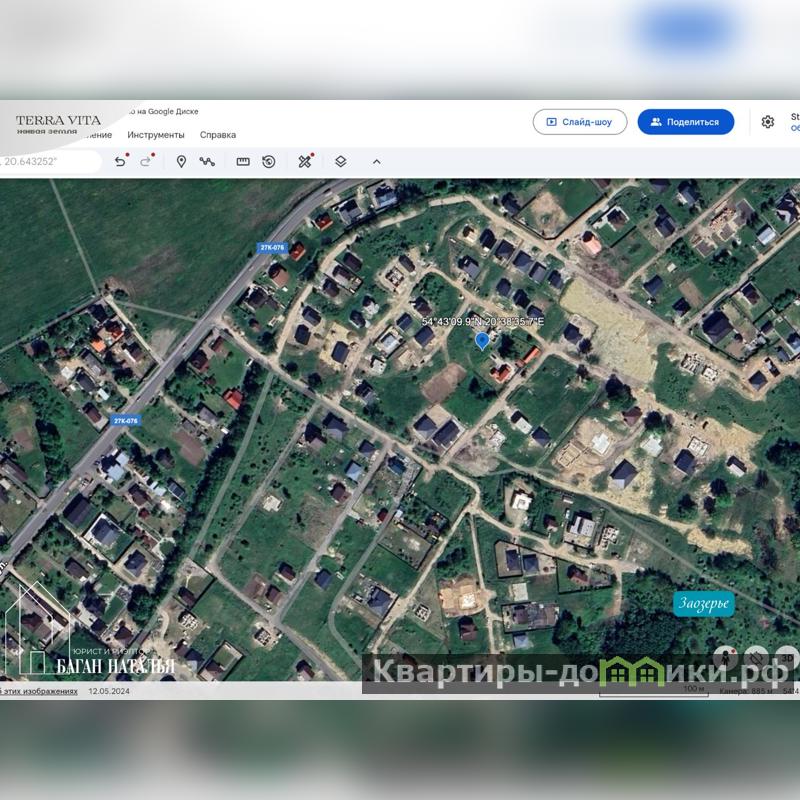
Task: Open the imagery attribution link at bottom left
Action: click(x=40, y=691)
